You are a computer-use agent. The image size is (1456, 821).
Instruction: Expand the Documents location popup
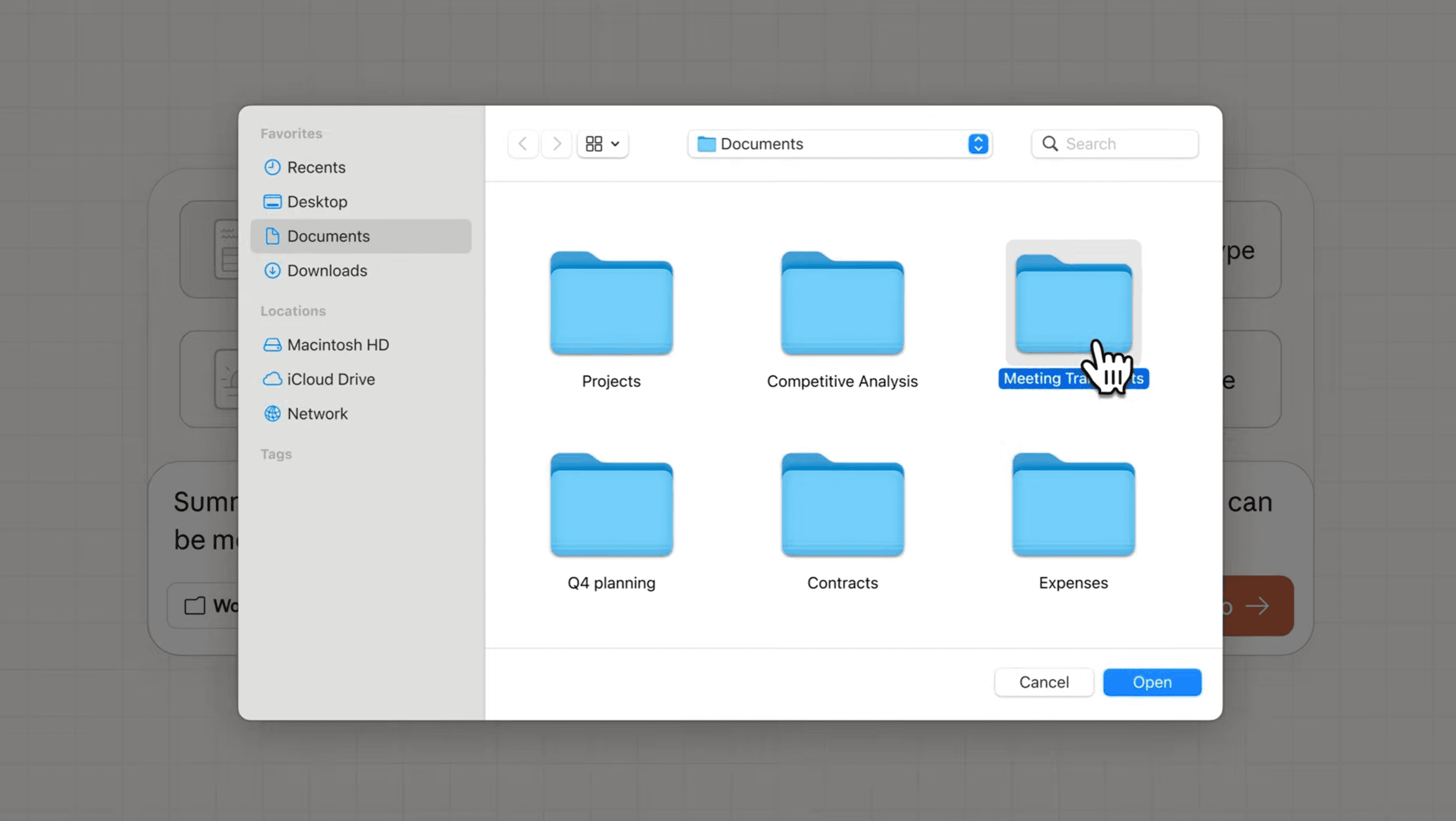tap(831, 143)
